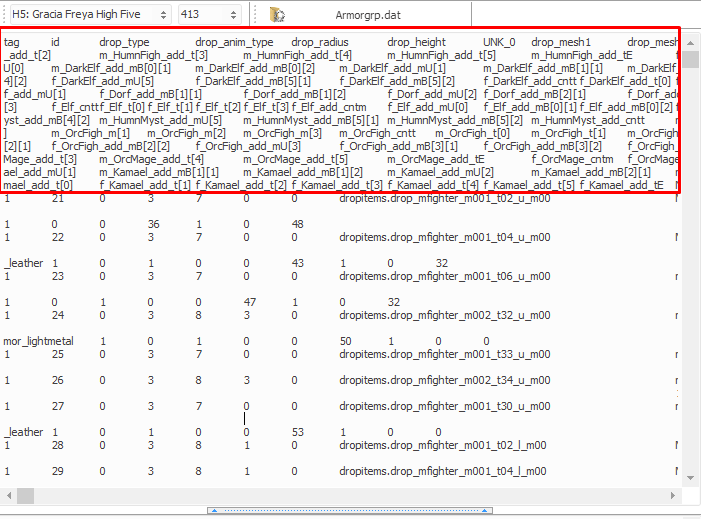The height and width of the screenshot is (519, 701).
Task: Click text 'dropitems.drop_mfighter_m001_t04_l_m00'
Action: pyautogui.click(x=443, y=471)
